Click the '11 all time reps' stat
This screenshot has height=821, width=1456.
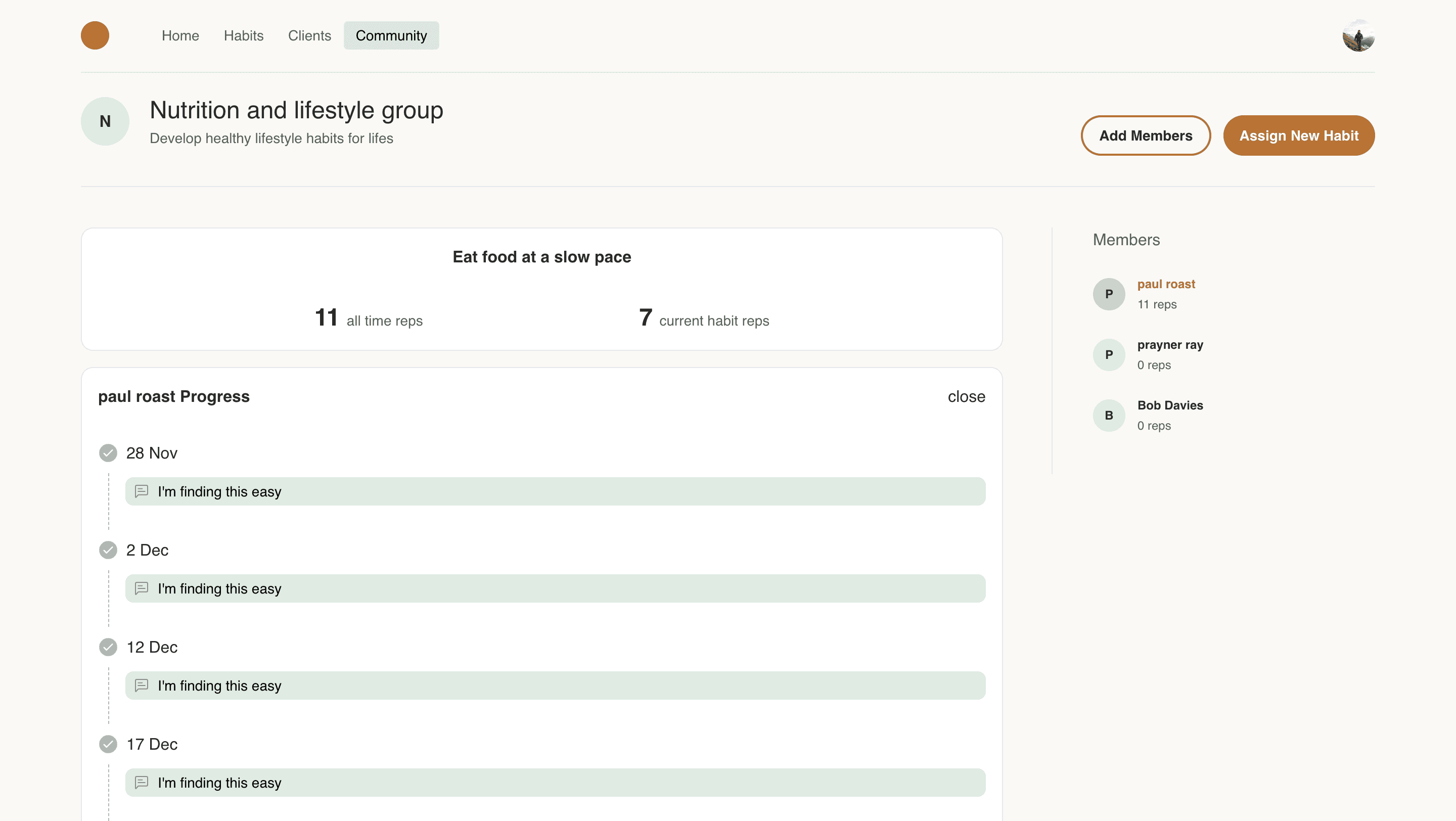369,318
